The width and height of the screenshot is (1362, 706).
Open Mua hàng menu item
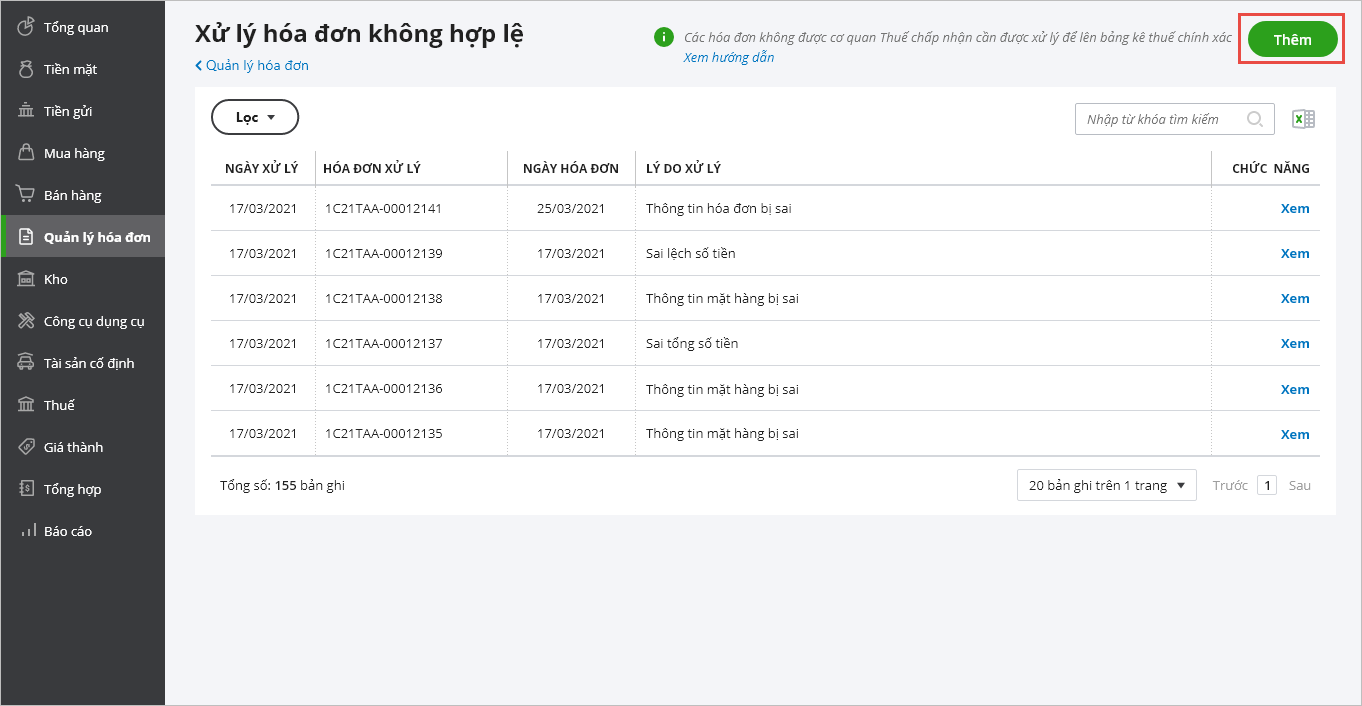coord(74,153)
